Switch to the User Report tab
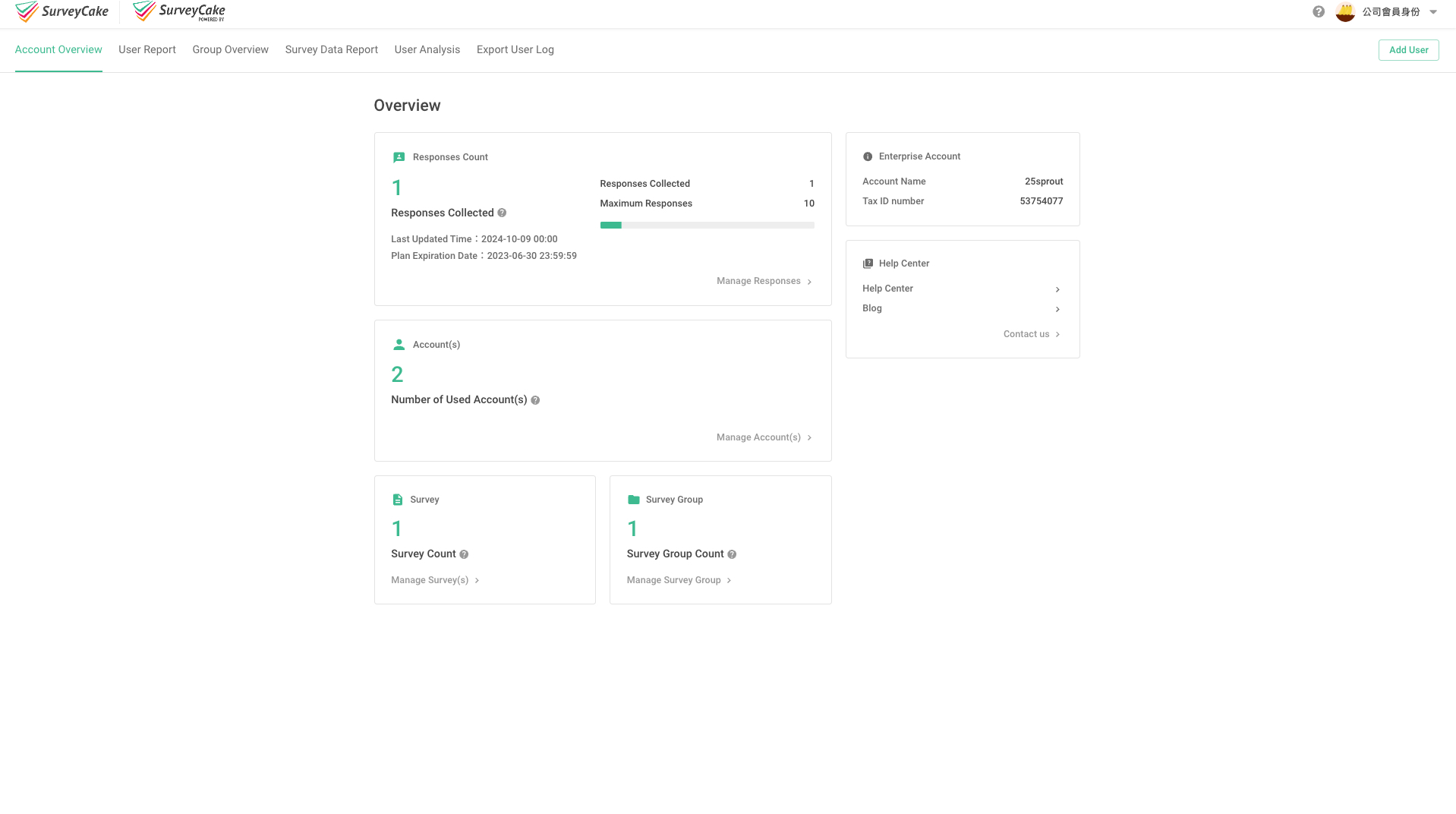The image size is (1456, 814). (x=147, y=49)
